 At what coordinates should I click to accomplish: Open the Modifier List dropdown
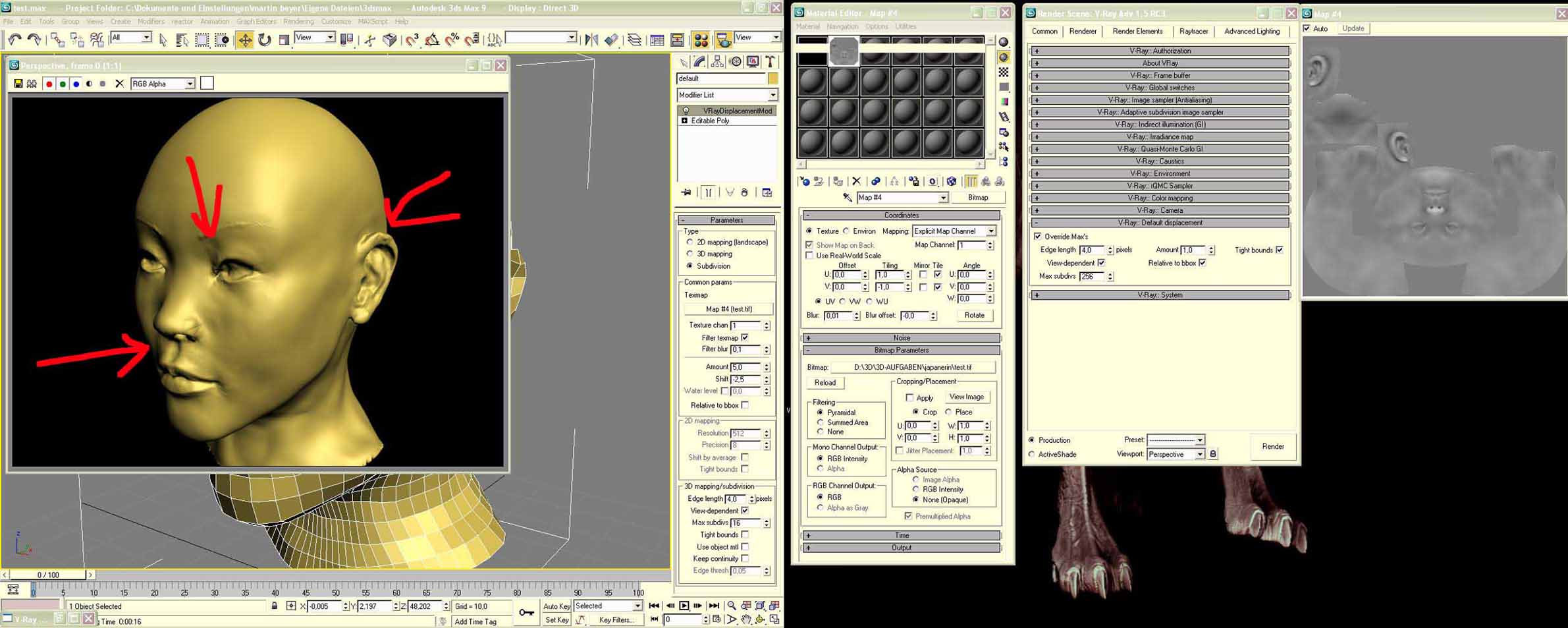tap(727, 95)
